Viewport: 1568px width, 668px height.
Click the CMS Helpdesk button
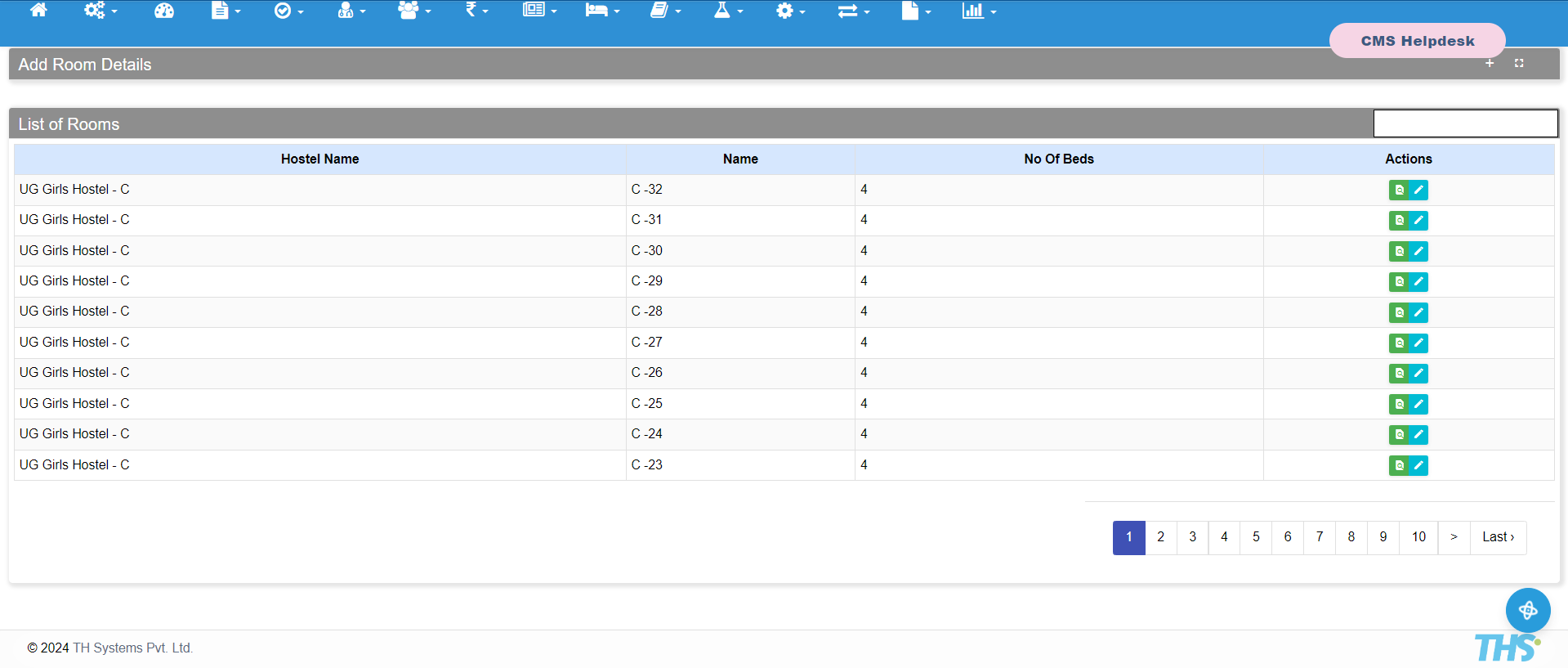tap(1417, 41)
